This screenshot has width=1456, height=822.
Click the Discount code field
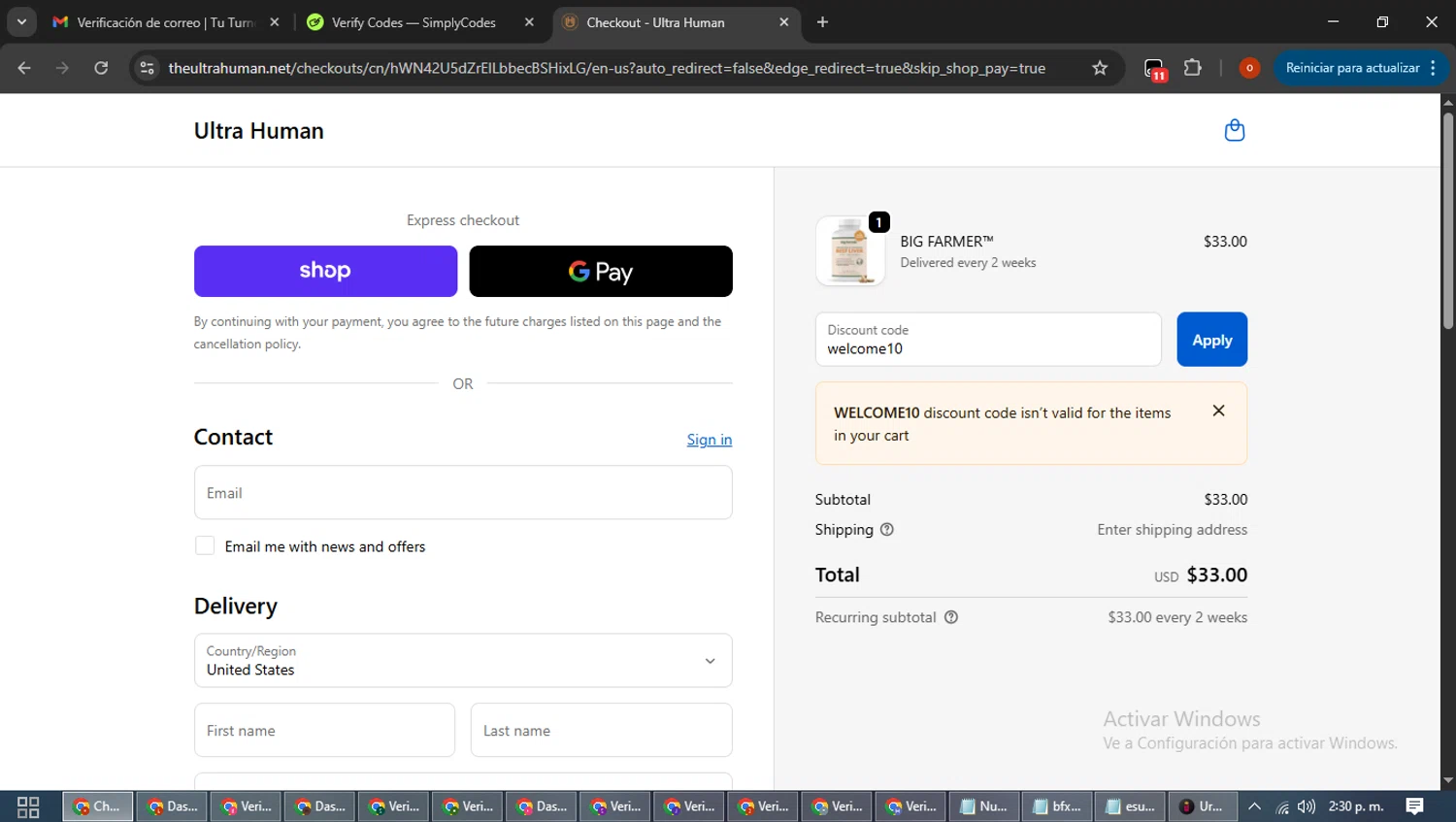(988, 340)
